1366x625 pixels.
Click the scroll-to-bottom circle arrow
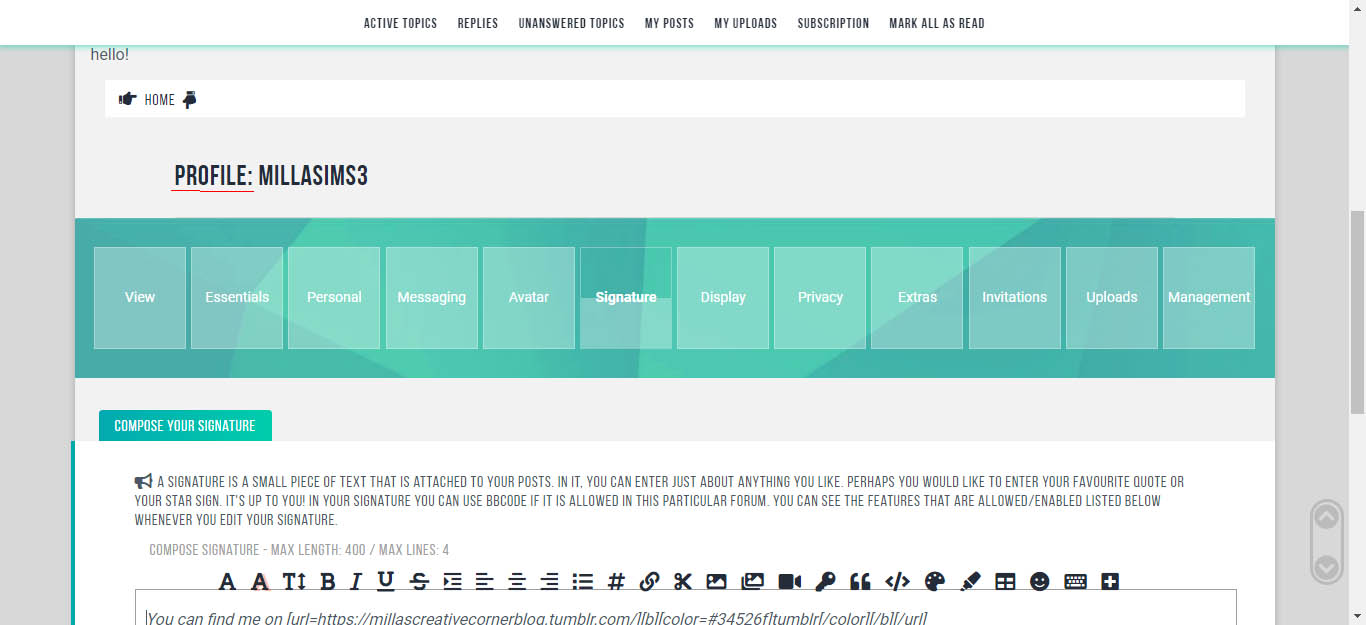pos(1326,568)
